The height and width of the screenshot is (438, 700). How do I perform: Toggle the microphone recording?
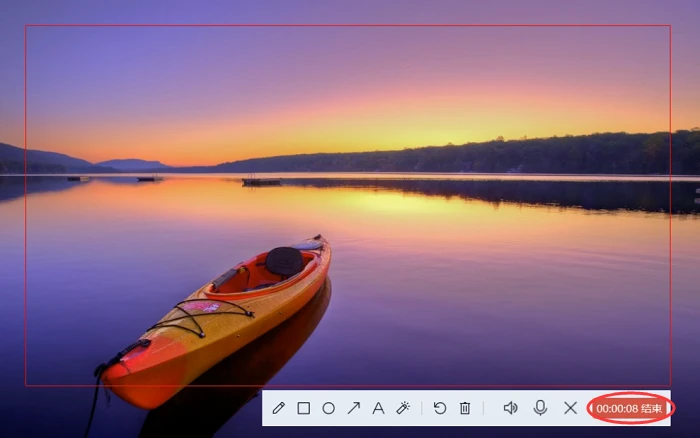click(540, 408)
